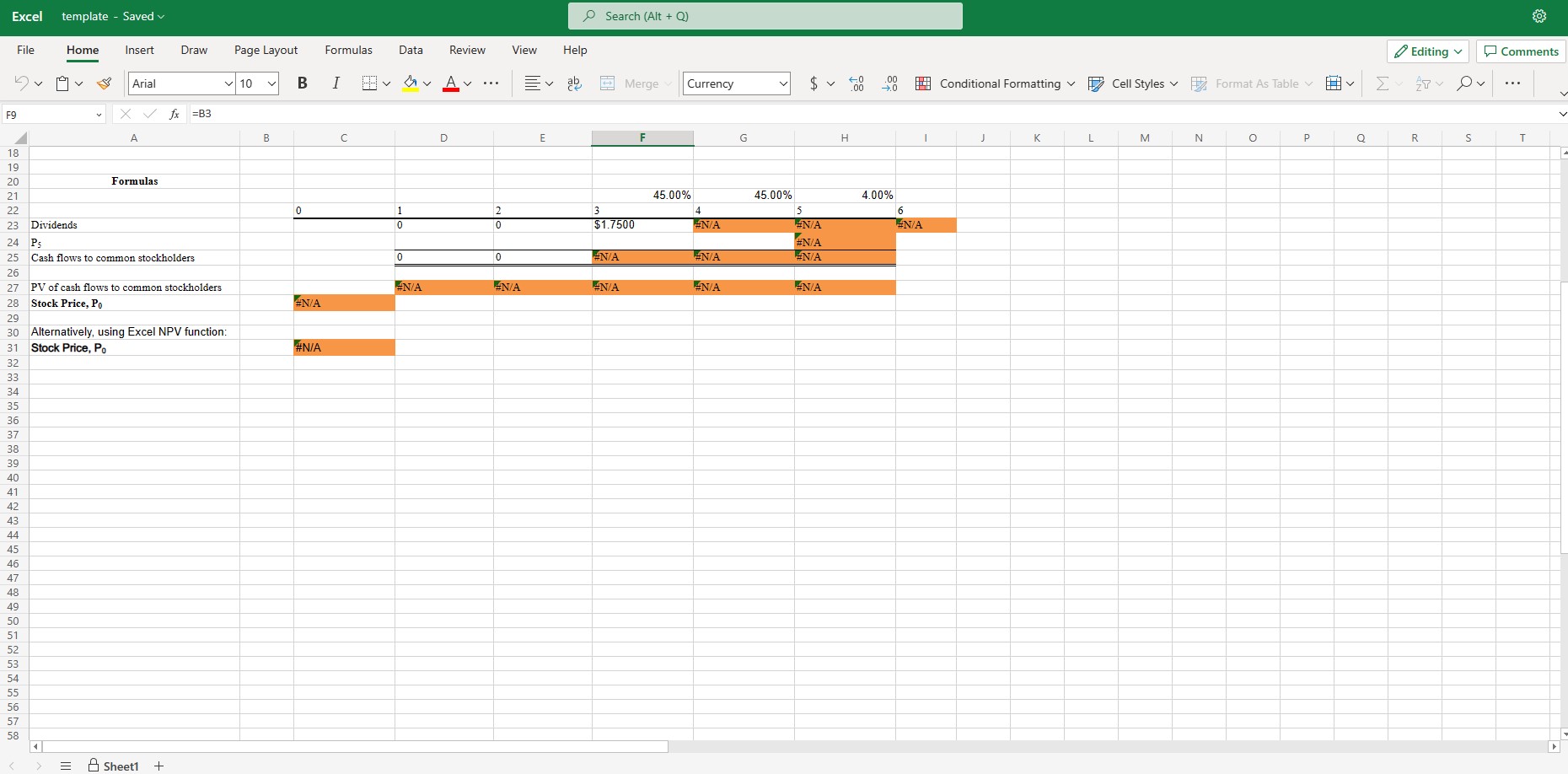
Task: Add a new sheet with the plus button
Action: (x=159, y=766)
